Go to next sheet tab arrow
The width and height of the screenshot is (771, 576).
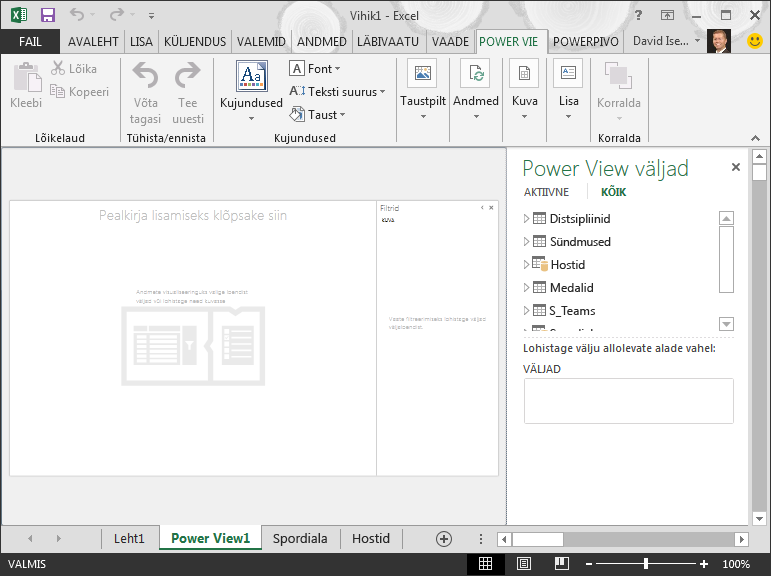[x=59, y=539]
